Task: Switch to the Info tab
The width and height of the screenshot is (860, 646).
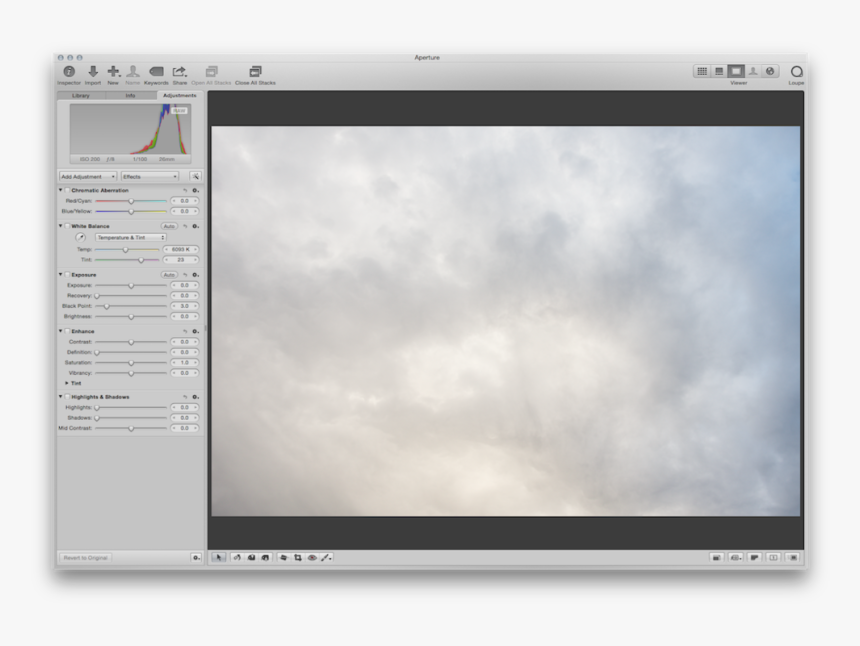Action: coord(130,95)
